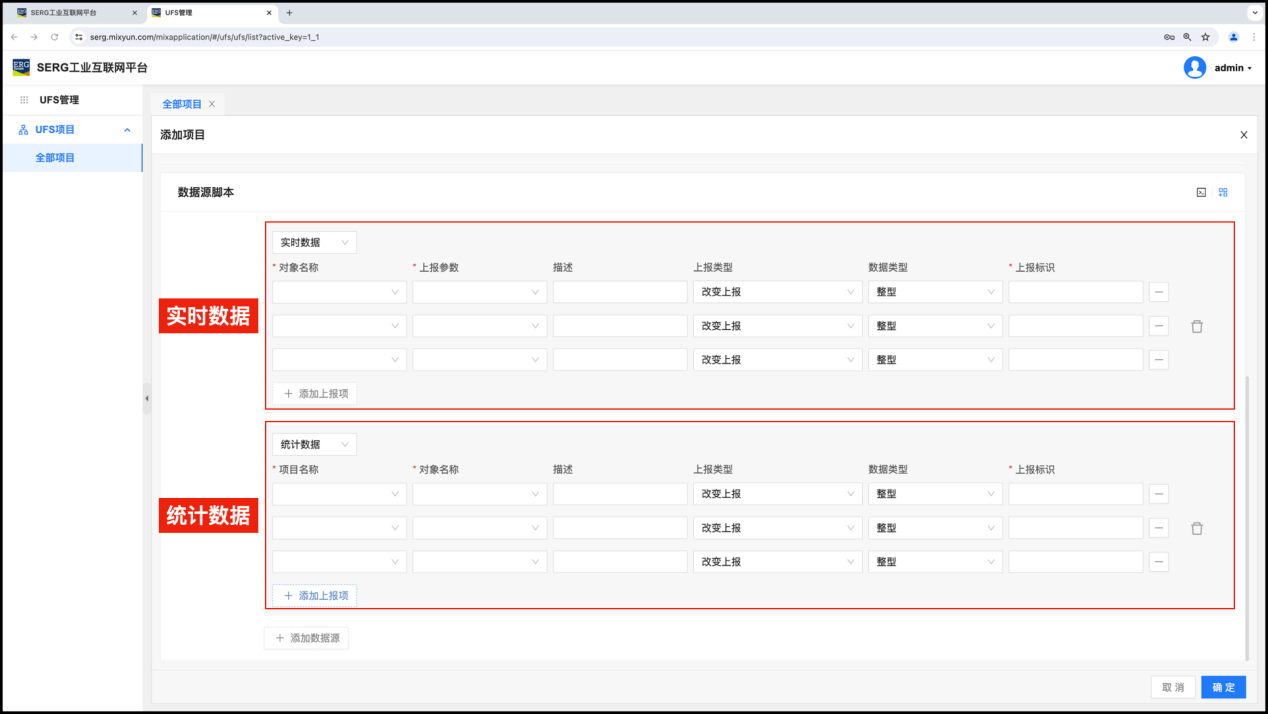This screenshot has height=714, width=1268.
Task: Open the 统计数据 data source type dropdown
Action: [314, 444]
